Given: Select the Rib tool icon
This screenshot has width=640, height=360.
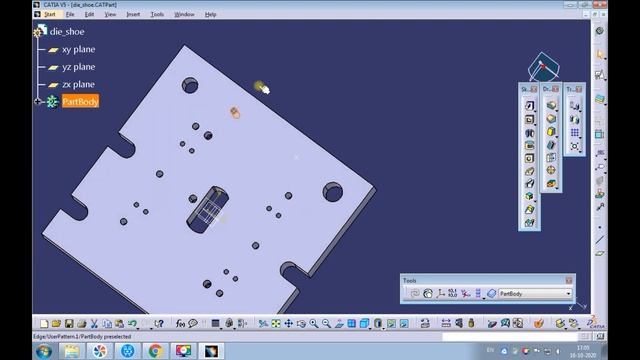Looking at the screenshot, I should click(x=529, y=171).
